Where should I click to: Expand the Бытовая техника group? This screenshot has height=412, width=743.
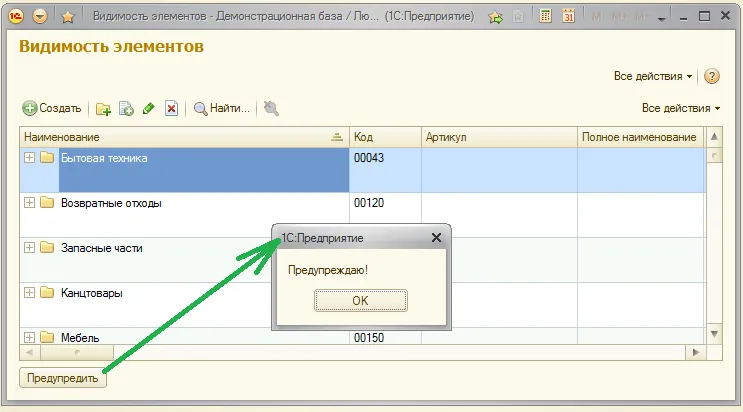point(29,157)
